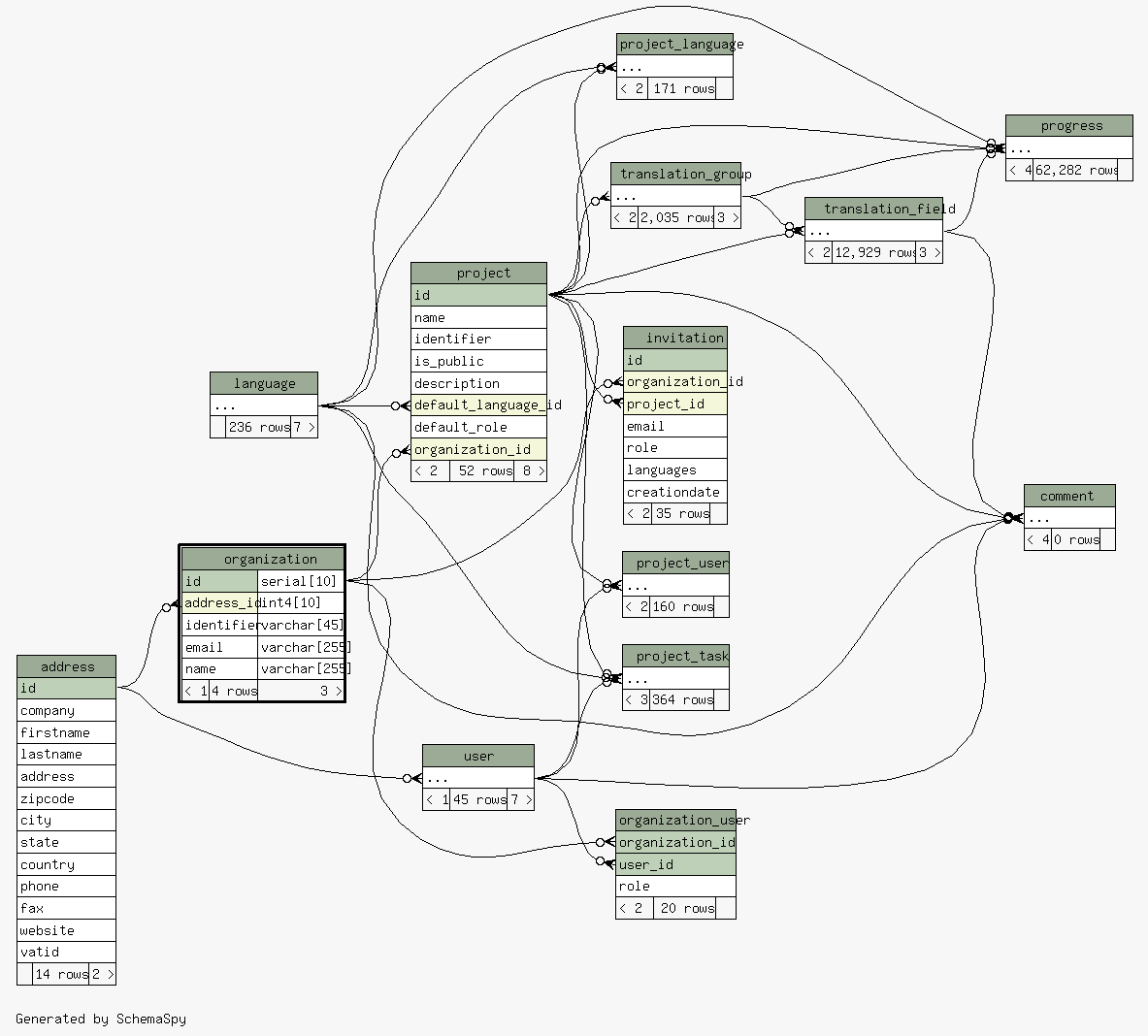Click the zipcode column in address table
Image resolution: width=1148 pixels, height=1036 pixels.
(66, 798)
